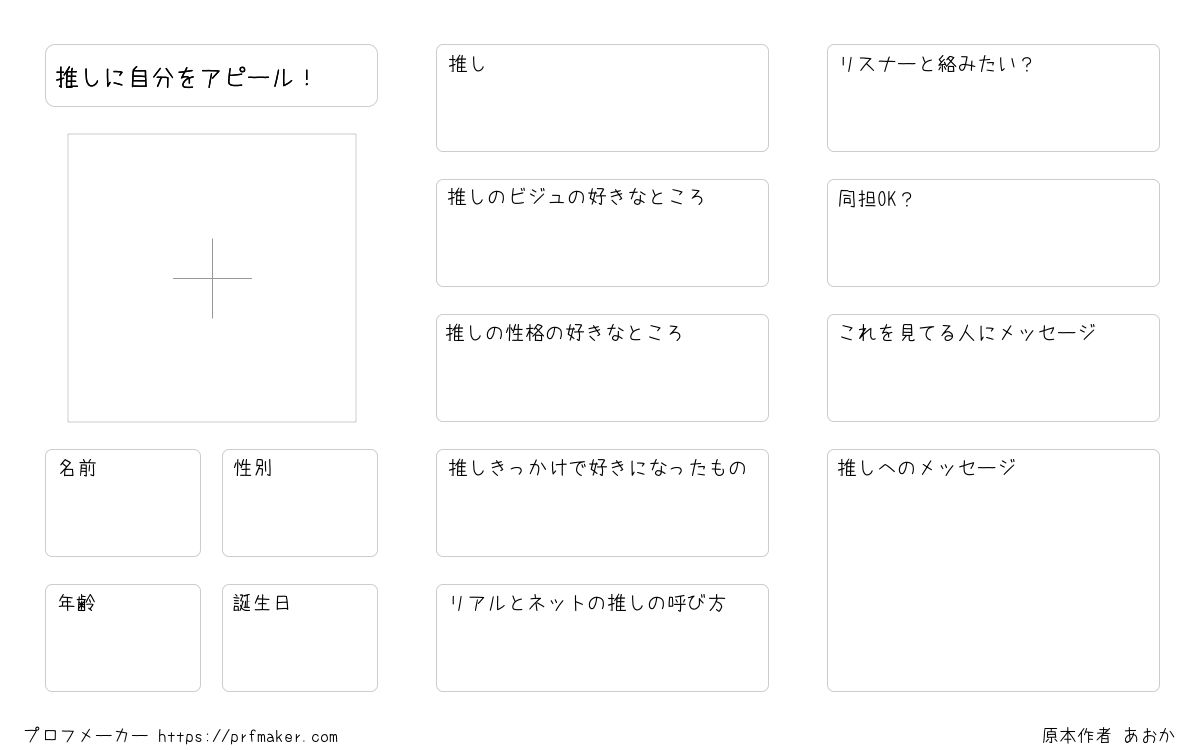The width and height of the screenshot is (1200, 750).
Task: Select the リスナーと絡みたい? field
Action: [x=993, y=98]
